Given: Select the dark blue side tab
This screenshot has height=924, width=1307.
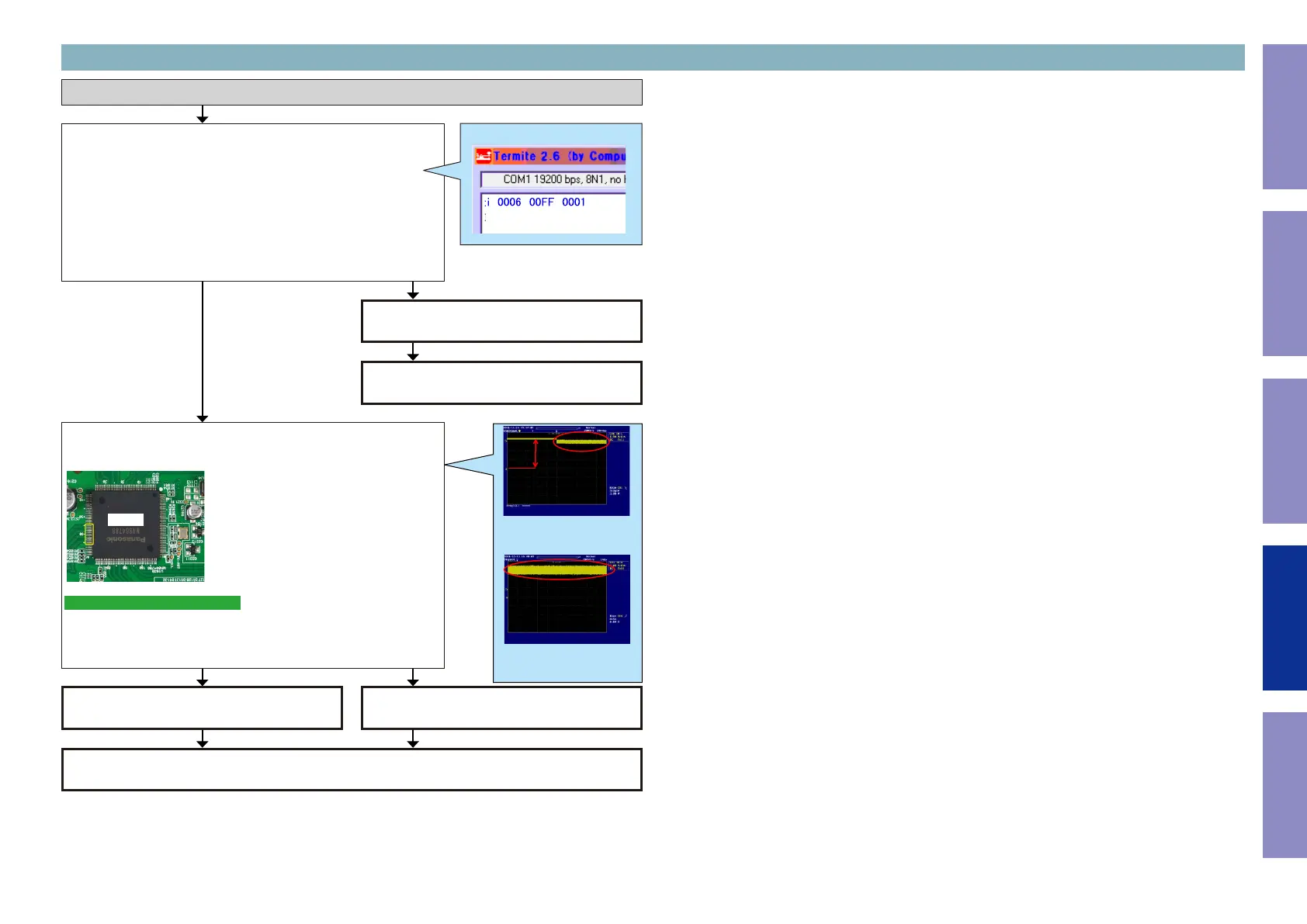Looking at the screenshot, I should coord(1284,618).
